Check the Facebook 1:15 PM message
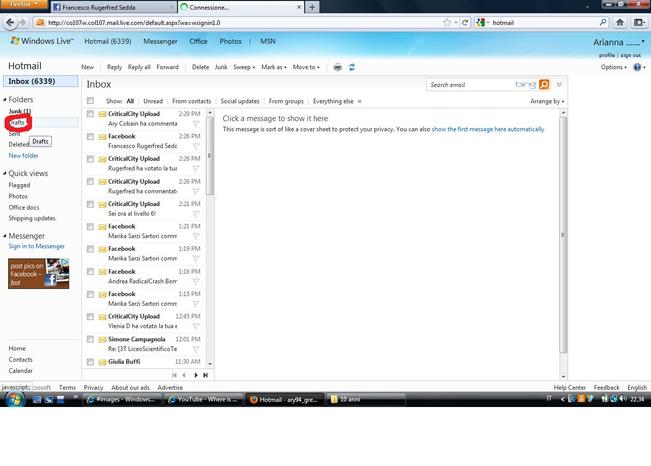Viewport: 651px width, 466px height. click(x=90, y=294)
